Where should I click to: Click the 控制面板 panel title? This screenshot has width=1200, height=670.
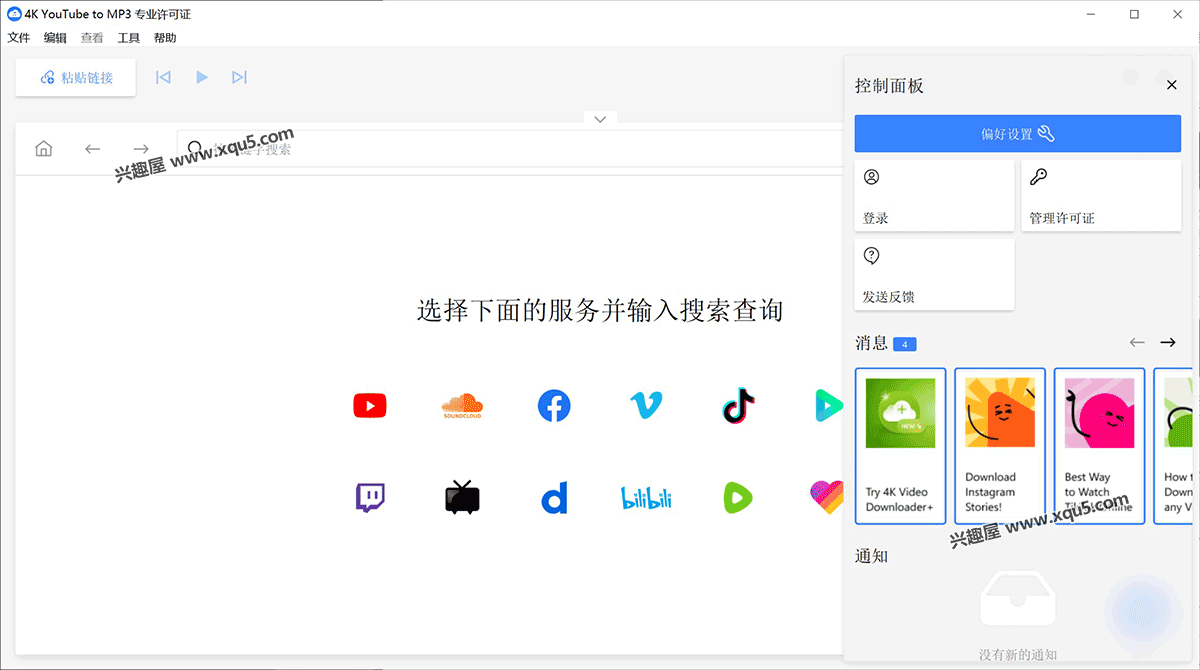pos(889,86)
